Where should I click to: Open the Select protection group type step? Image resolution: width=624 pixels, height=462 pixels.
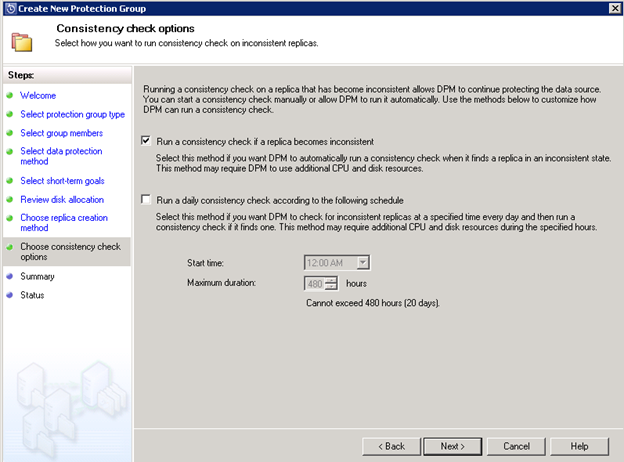[x=72, y=114]
